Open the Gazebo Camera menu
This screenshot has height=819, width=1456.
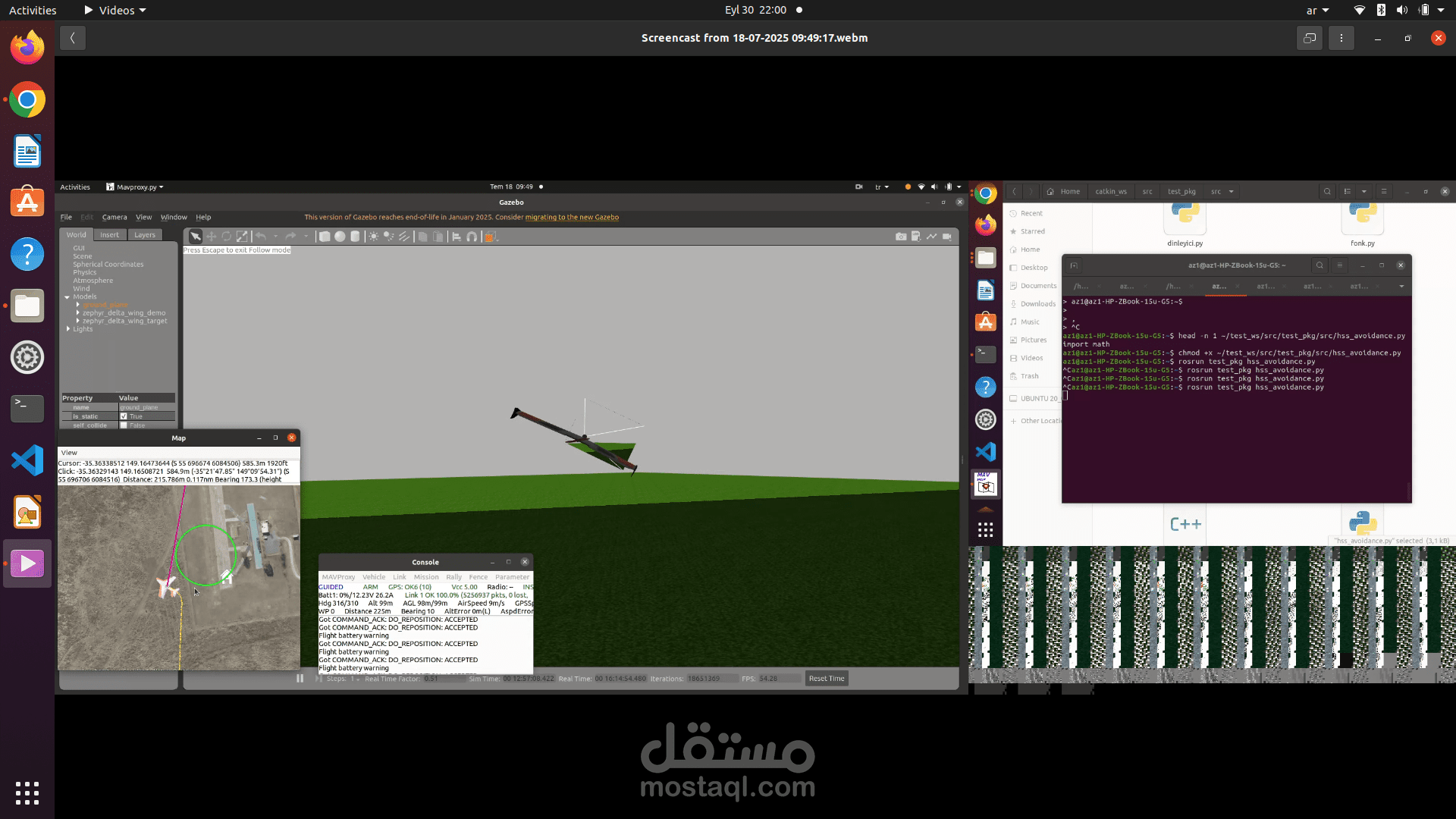coord(115,217)
